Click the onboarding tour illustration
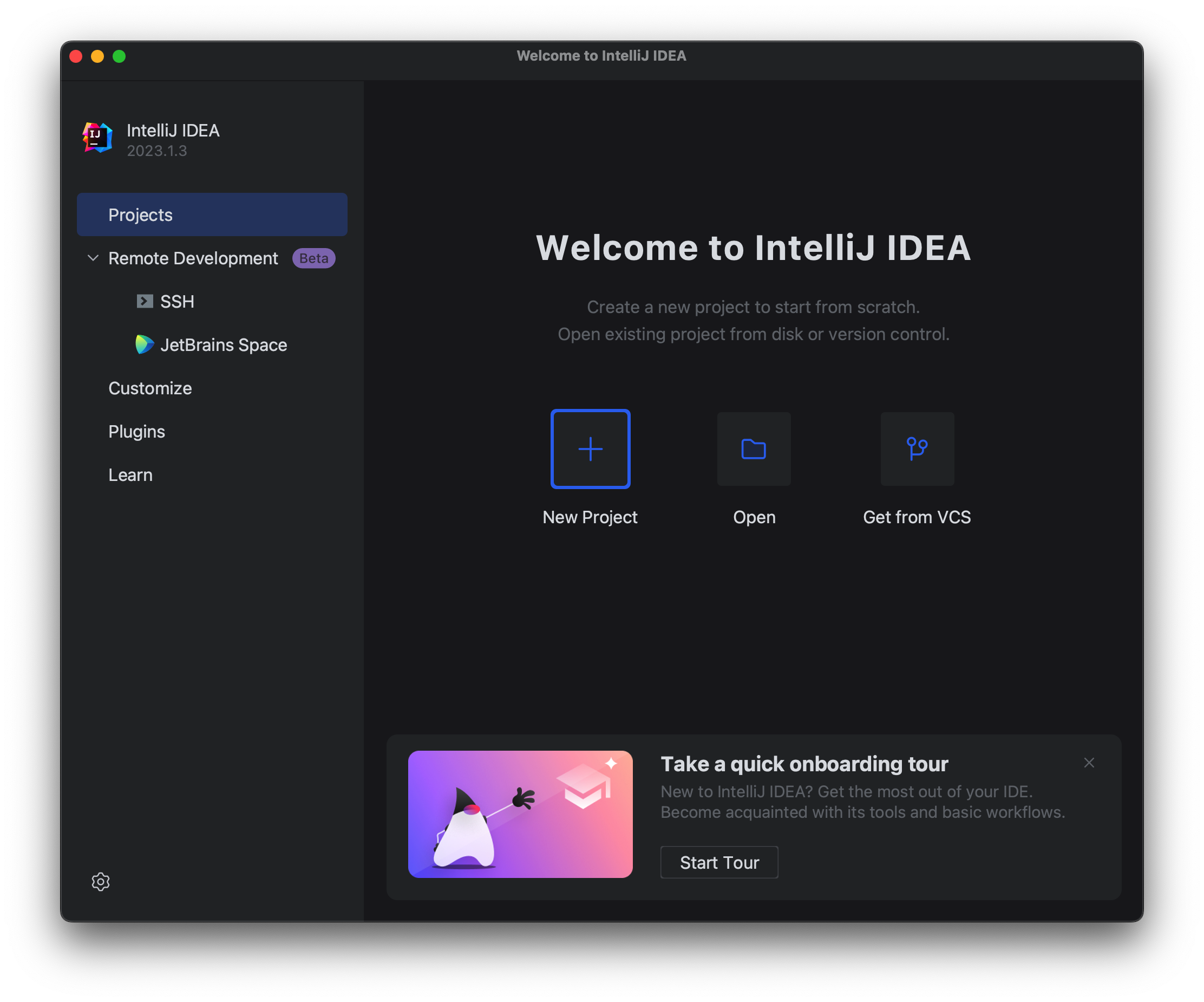1204x1002 pixels. 520,814
